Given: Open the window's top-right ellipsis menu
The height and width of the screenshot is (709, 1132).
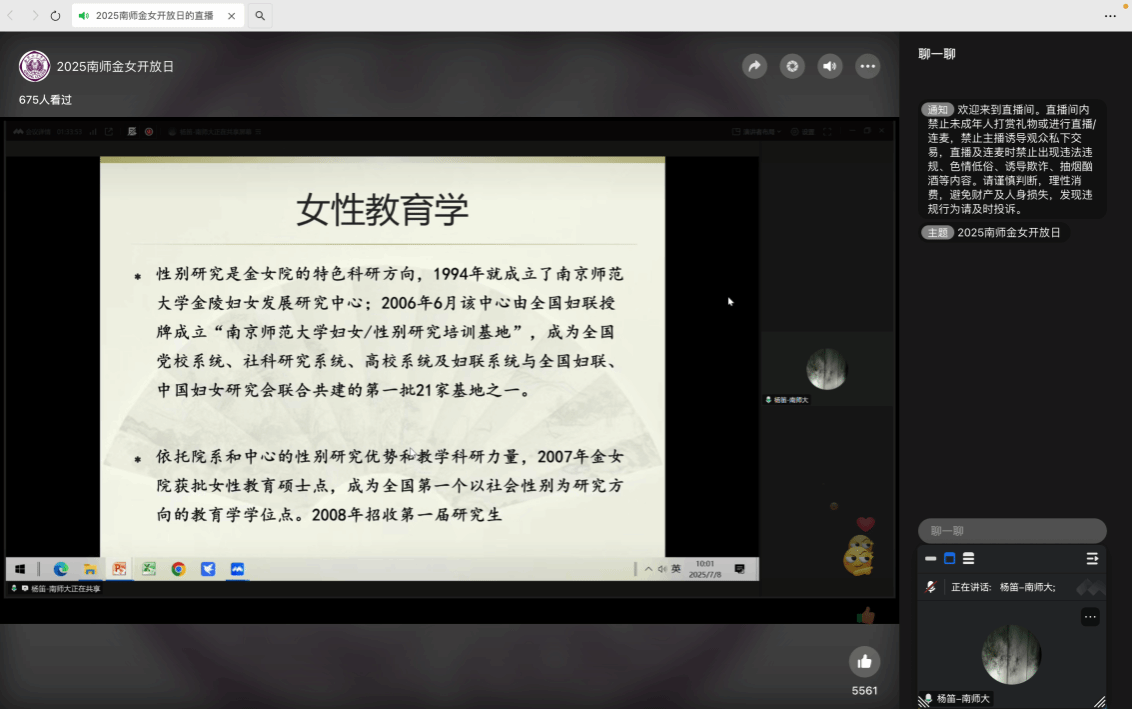Looking at the screenshot, I should 1110,16.
